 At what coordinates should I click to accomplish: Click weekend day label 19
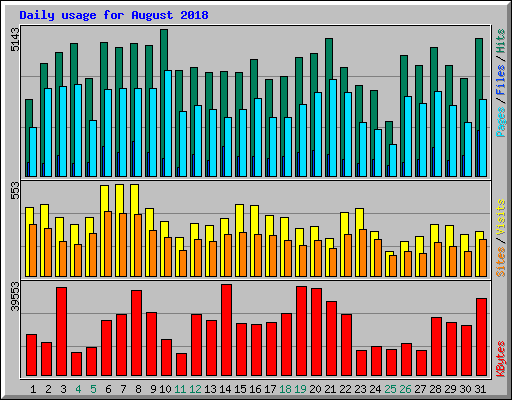300,389
